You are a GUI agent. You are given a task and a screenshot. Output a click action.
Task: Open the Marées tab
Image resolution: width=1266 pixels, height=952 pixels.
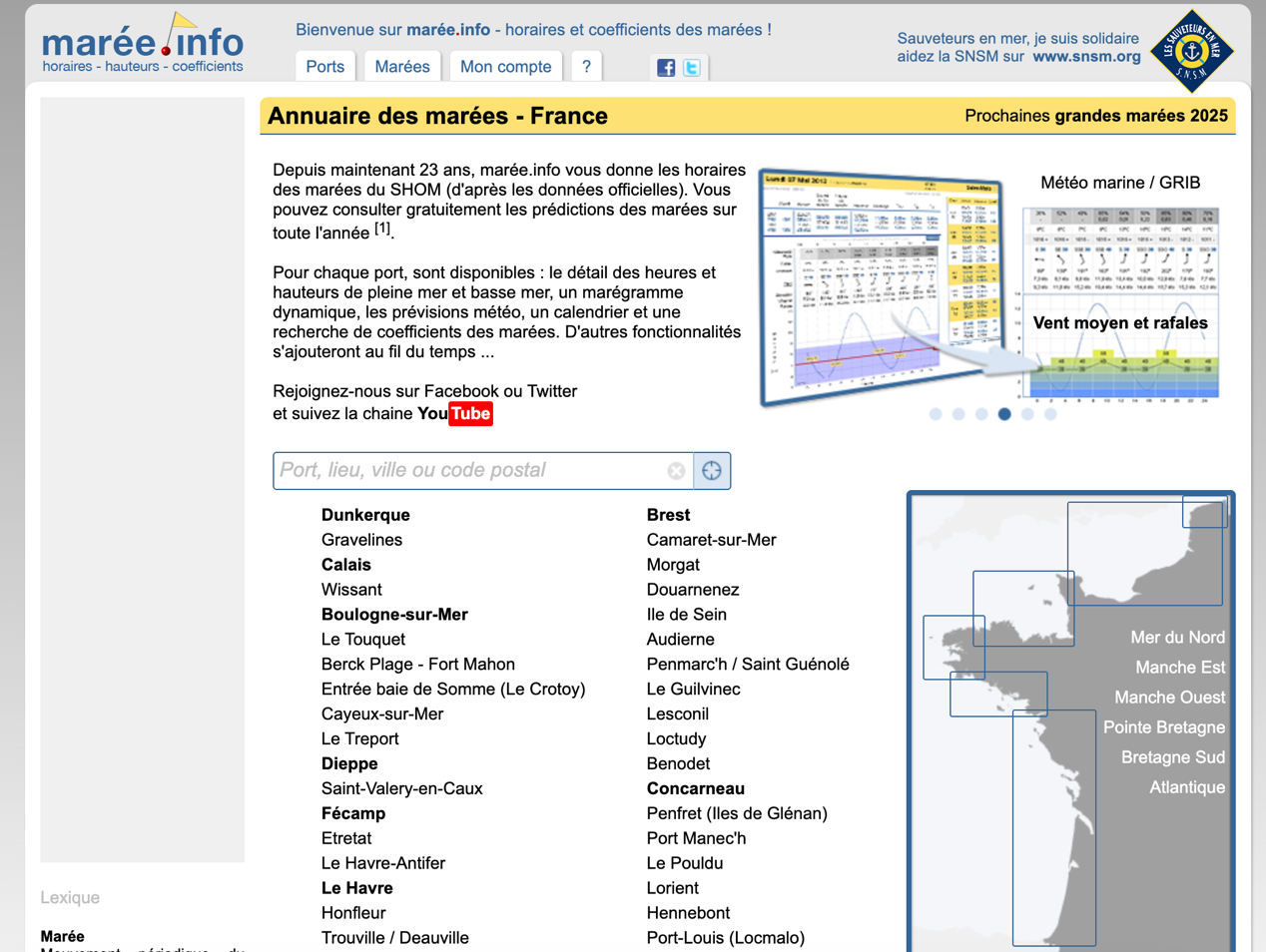pos(402,67)
